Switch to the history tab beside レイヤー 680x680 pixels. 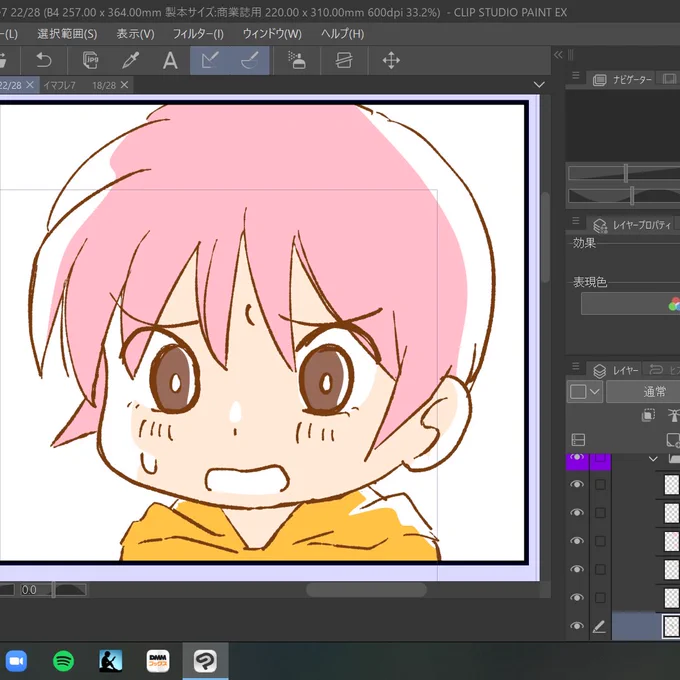pyautogui.click(x=661, y=370)
